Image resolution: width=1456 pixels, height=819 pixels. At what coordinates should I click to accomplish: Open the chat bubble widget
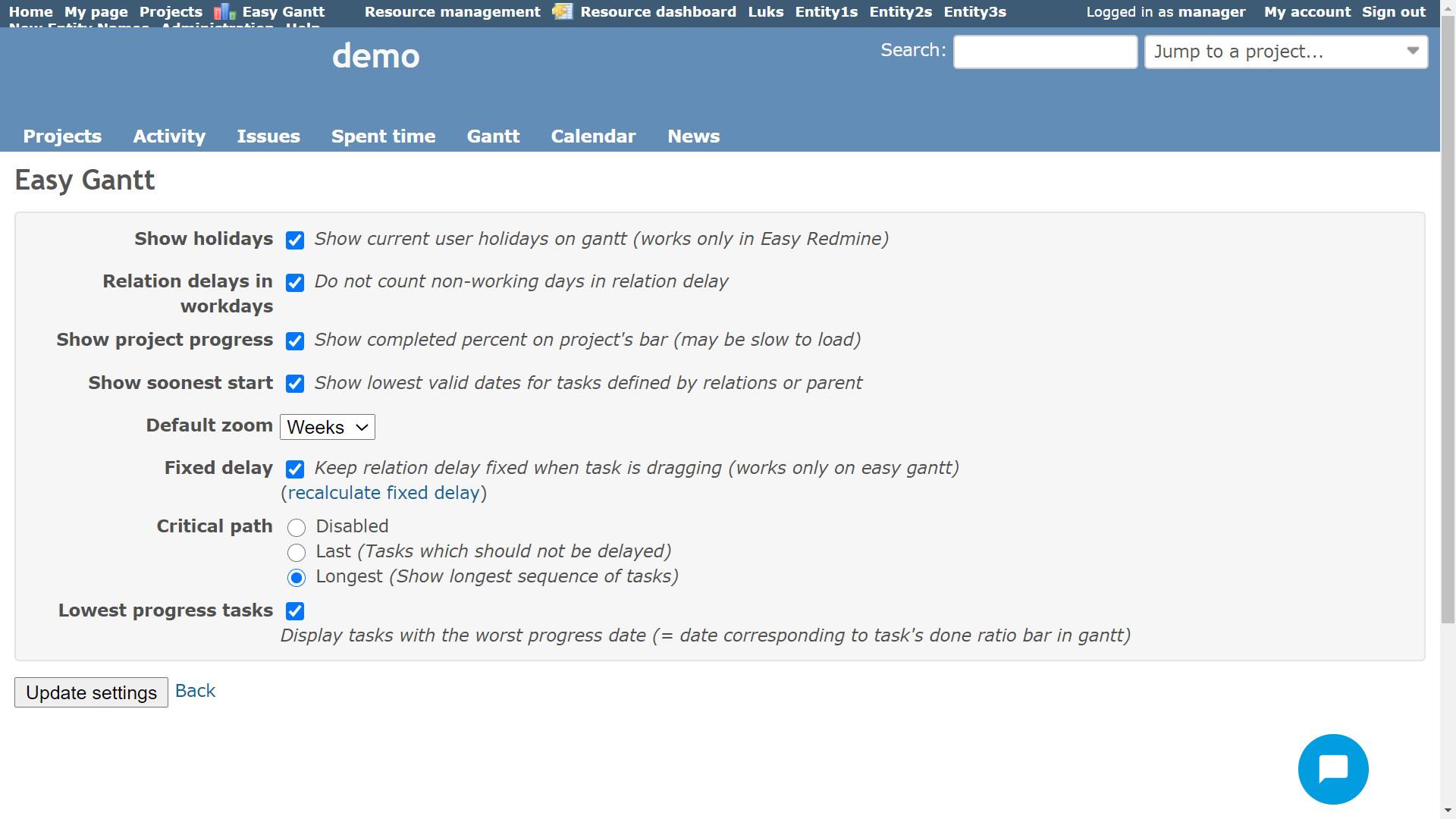point(1332,769)
